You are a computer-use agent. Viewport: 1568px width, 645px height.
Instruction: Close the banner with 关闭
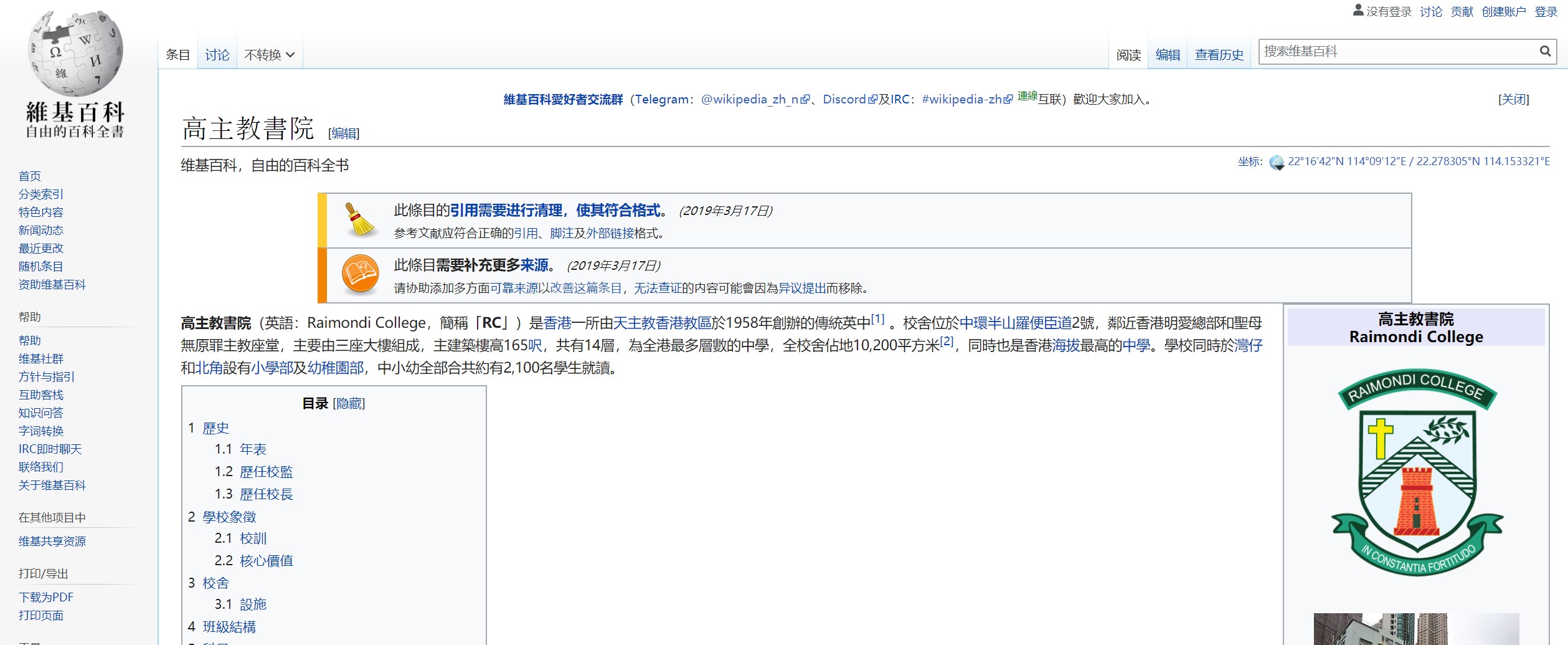pyautogui.click(x=1513, y=99)
